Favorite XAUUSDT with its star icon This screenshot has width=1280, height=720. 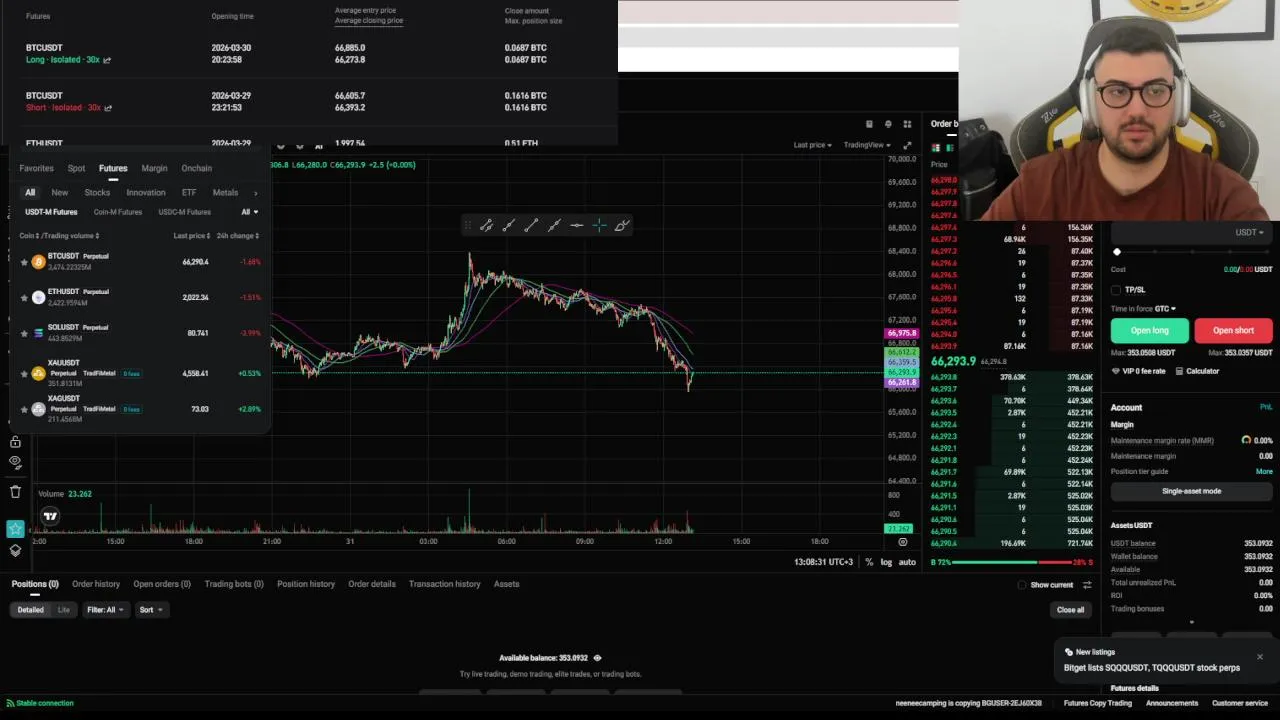click(x=24, y=373)
